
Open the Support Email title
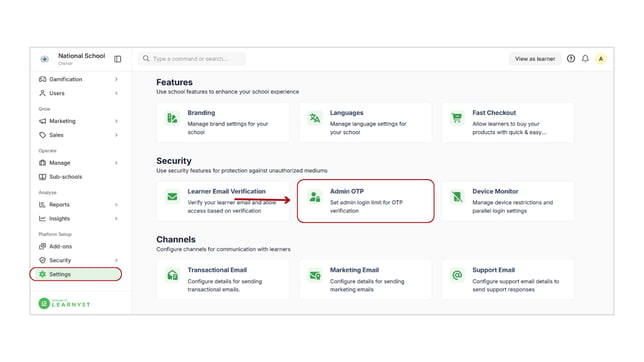pos(494,270)
